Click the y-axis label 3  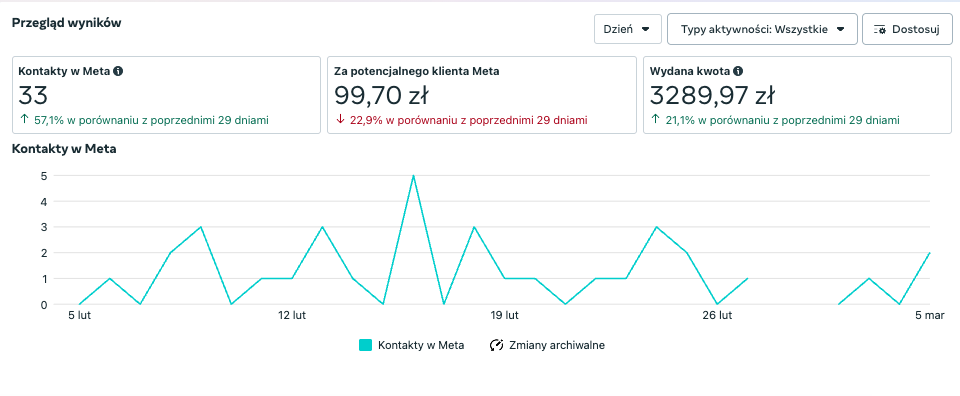coord(45,227)
